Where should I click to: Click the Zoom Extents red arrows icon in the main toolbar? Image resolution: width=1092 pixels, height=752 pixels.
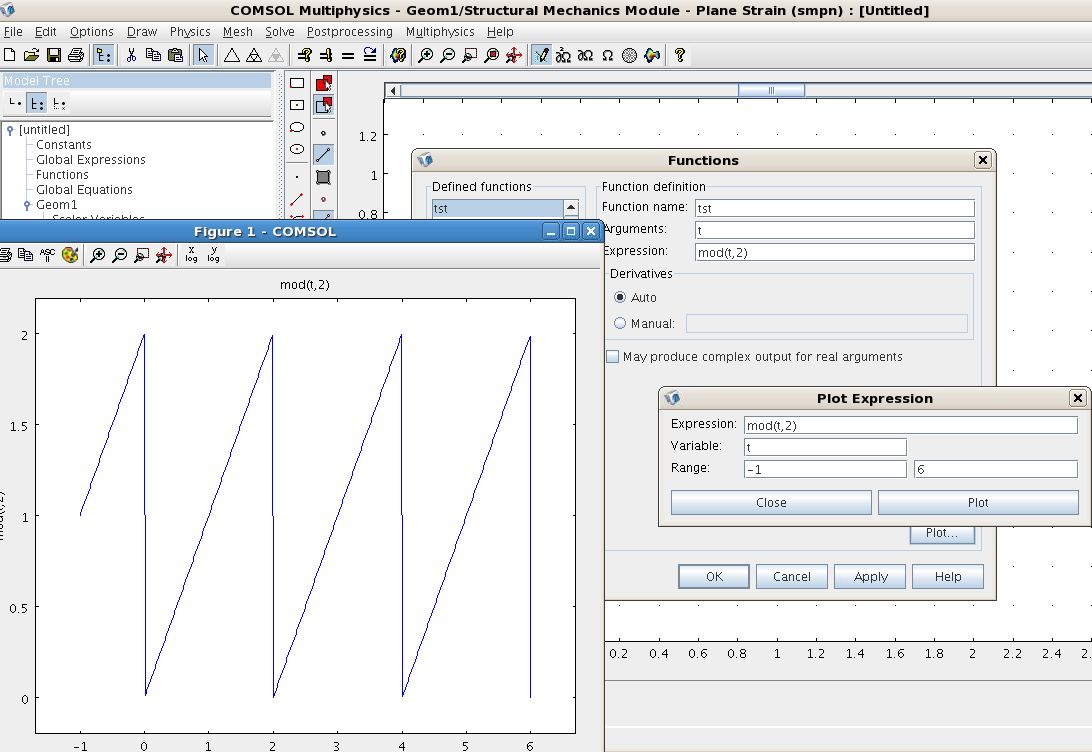(514, 55)
